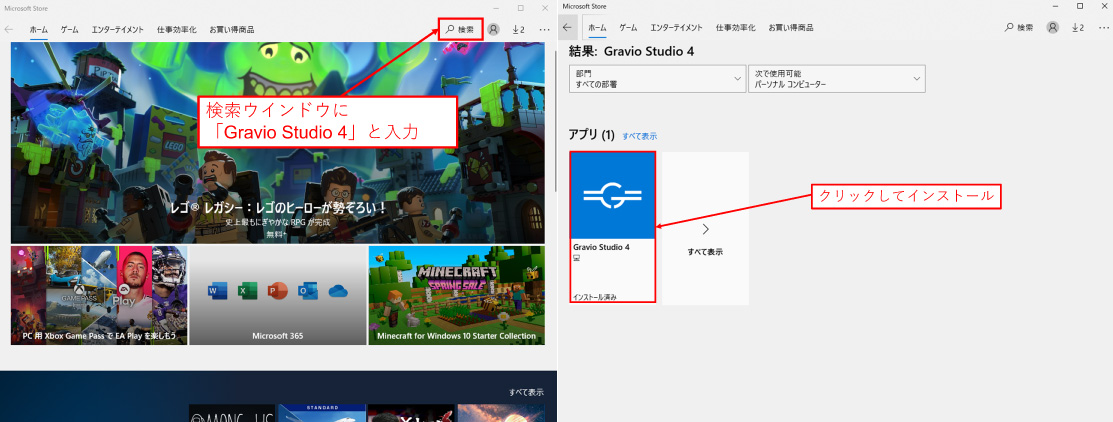This screenshot has height=422, width=1113.
Task: Open downloads indicator in left window
Action: [x=518, y=29]
